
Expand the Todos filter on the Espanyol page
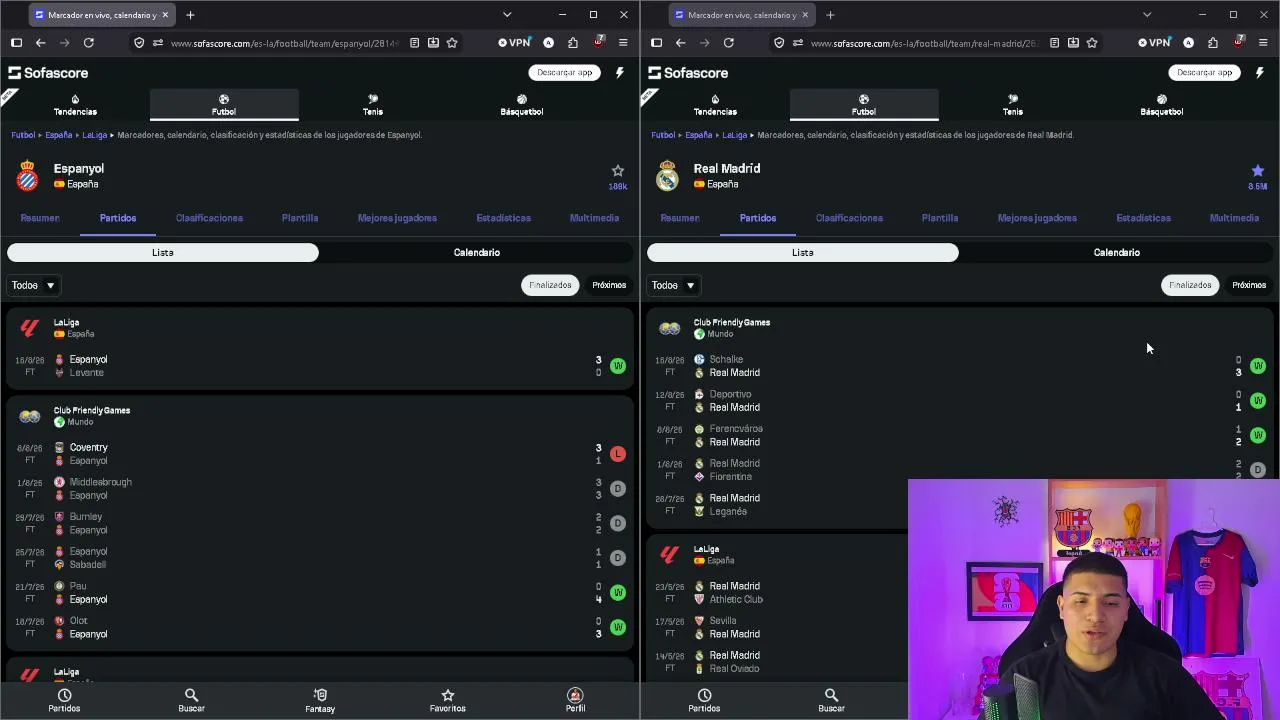tap(33, 285)
